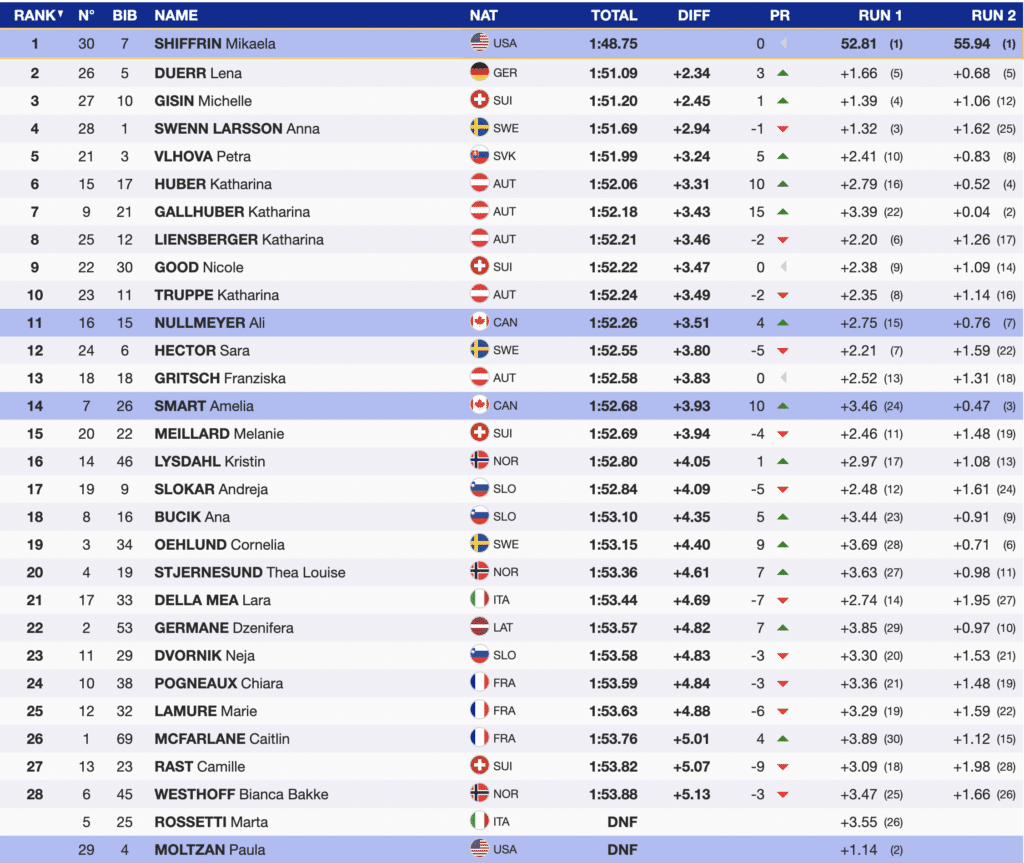This screenshot has width=1024, height=863.
Task: Sort by the TOTAL column header
Action: [x=613, y=15]
